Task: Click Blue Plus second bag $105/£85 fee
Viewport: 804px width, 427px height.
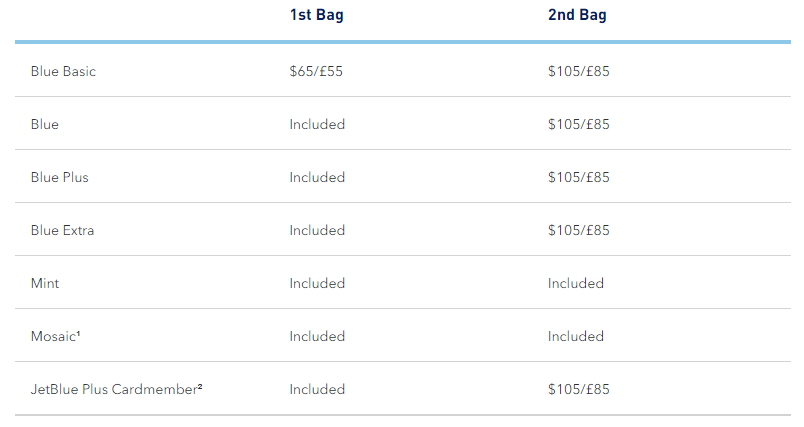Action: pos(578,178)
